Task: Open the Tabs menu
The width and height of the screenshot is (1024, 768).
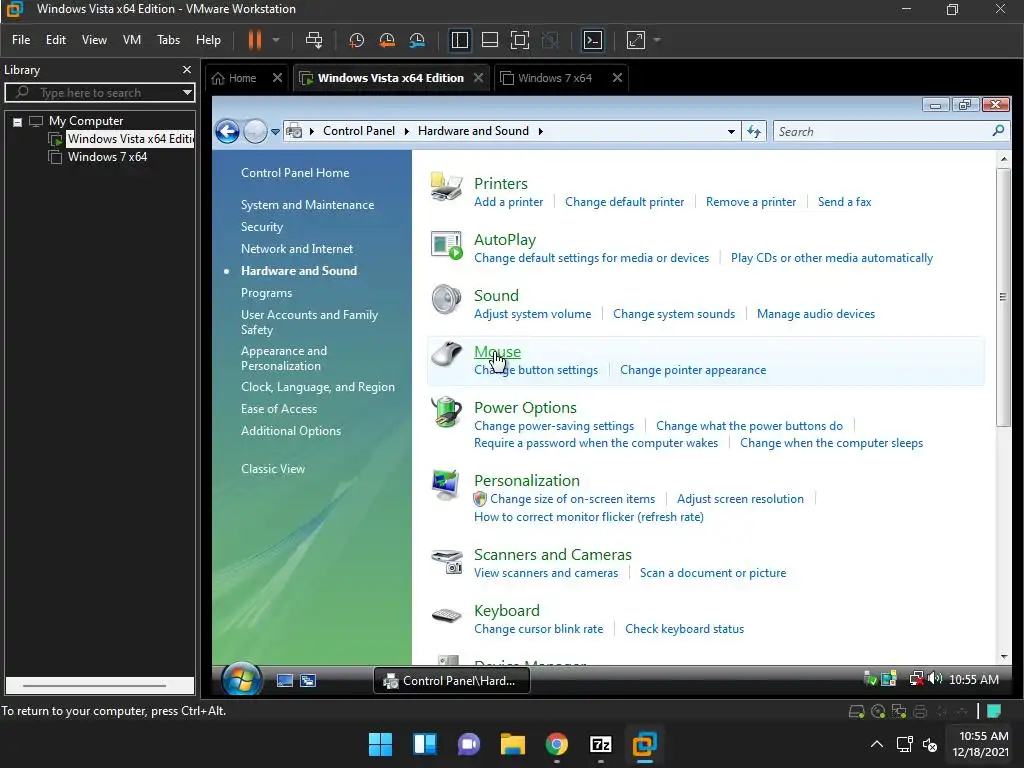Action: point(168,40)
